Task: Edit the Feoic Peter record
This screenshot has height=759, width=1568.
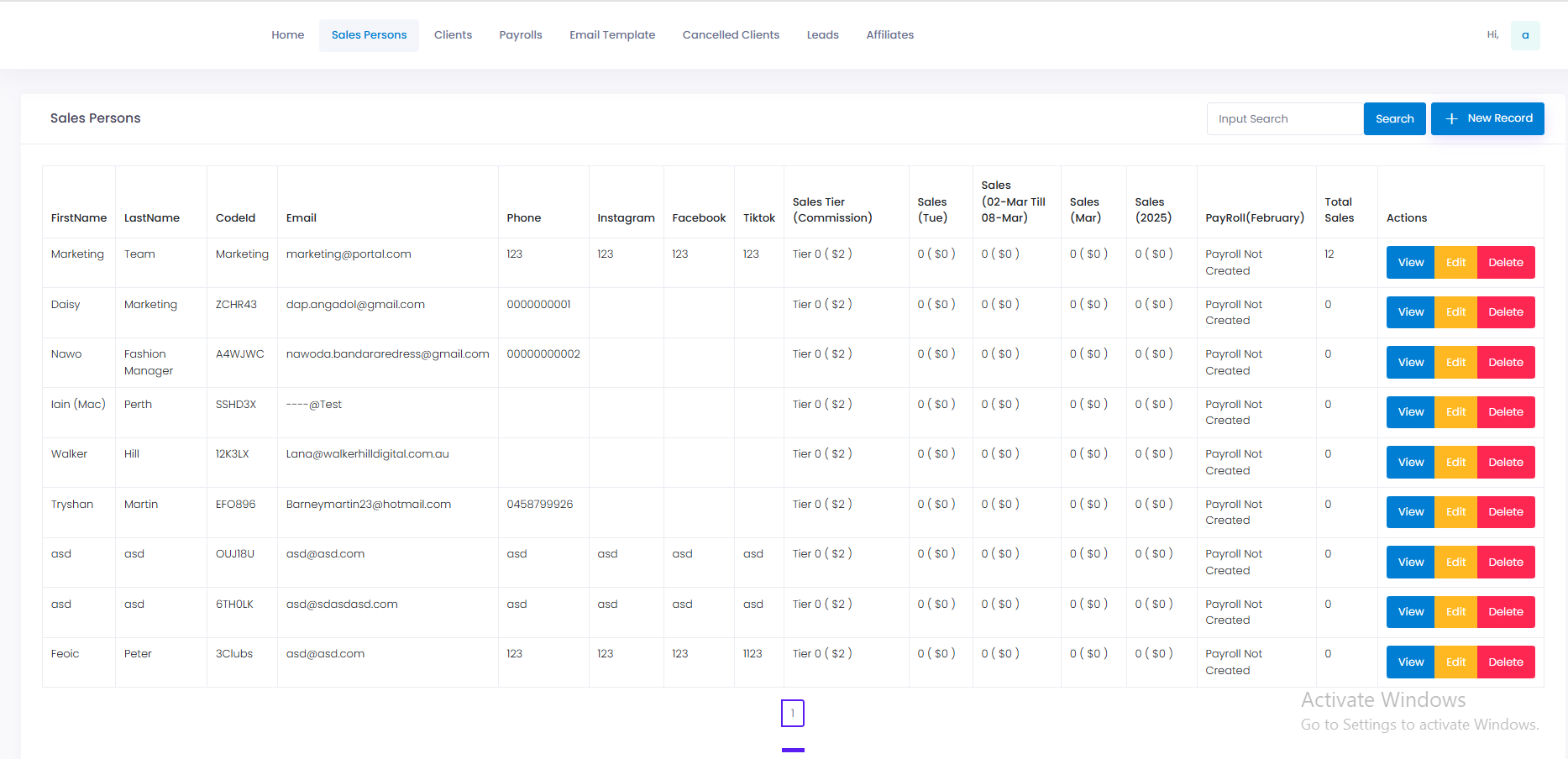Action: tap(1455, 662)
